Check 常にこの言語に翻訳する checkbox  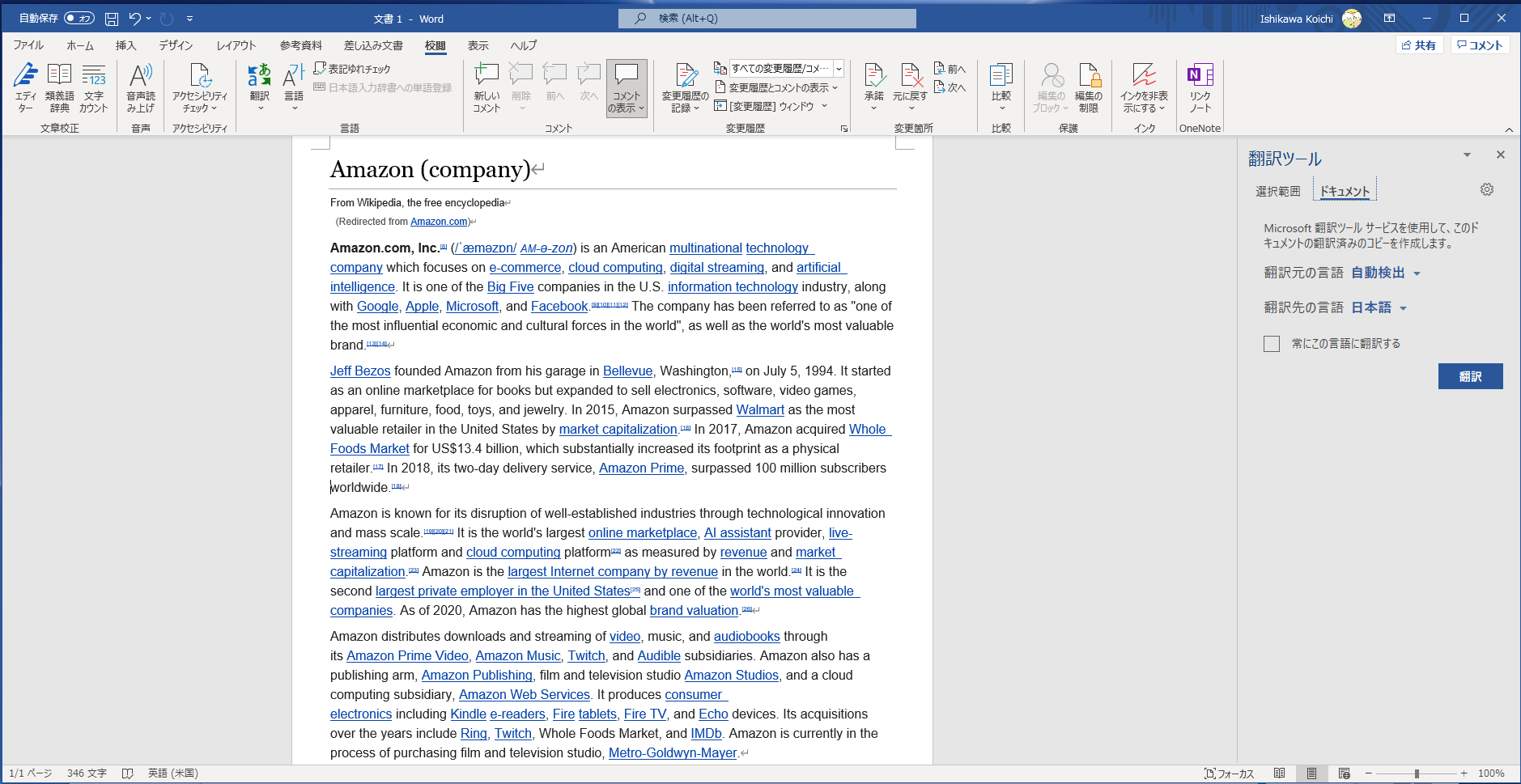point(1272,344)
